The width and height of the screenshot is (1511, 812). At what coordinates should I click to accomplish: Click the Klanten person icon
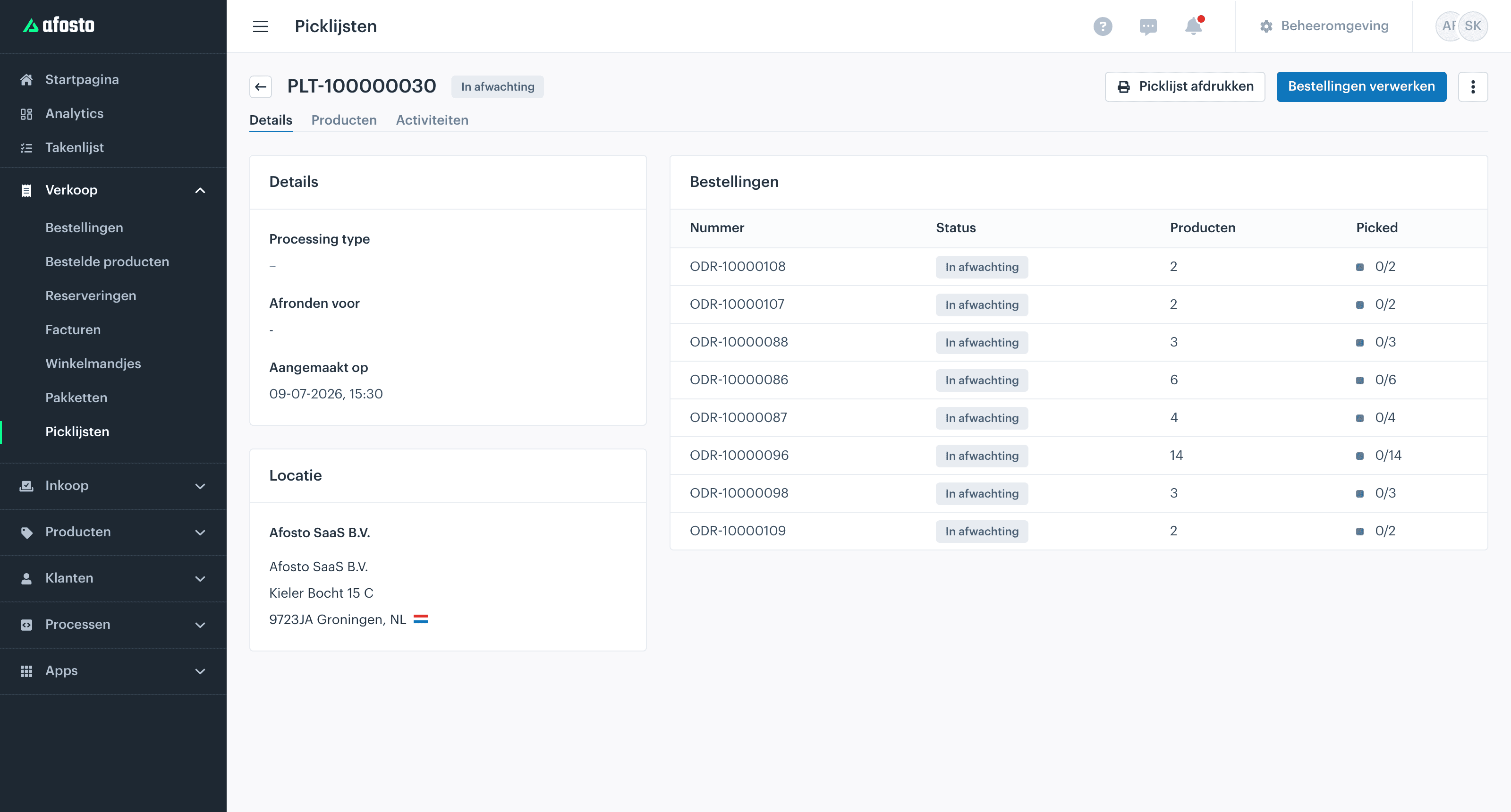click(26, 579)
